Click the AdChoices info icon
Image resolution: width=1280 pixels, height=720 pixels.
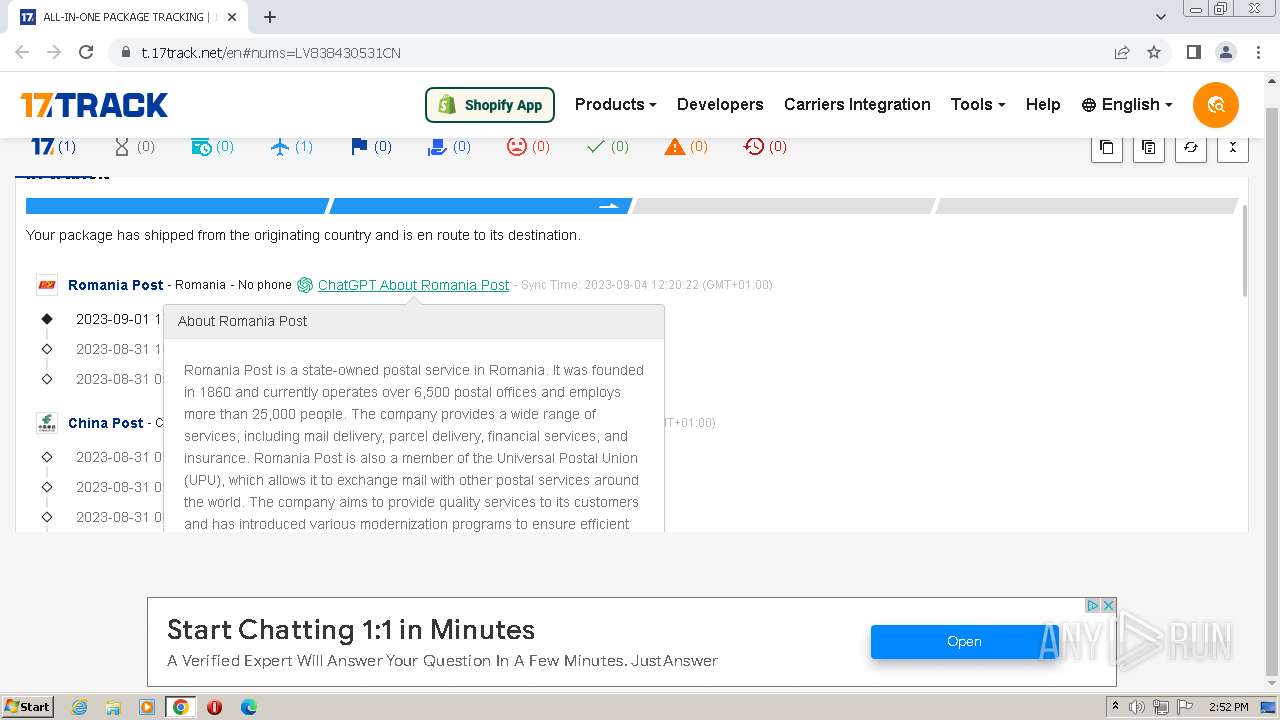pyautogui.click(x=1093, y=605)
